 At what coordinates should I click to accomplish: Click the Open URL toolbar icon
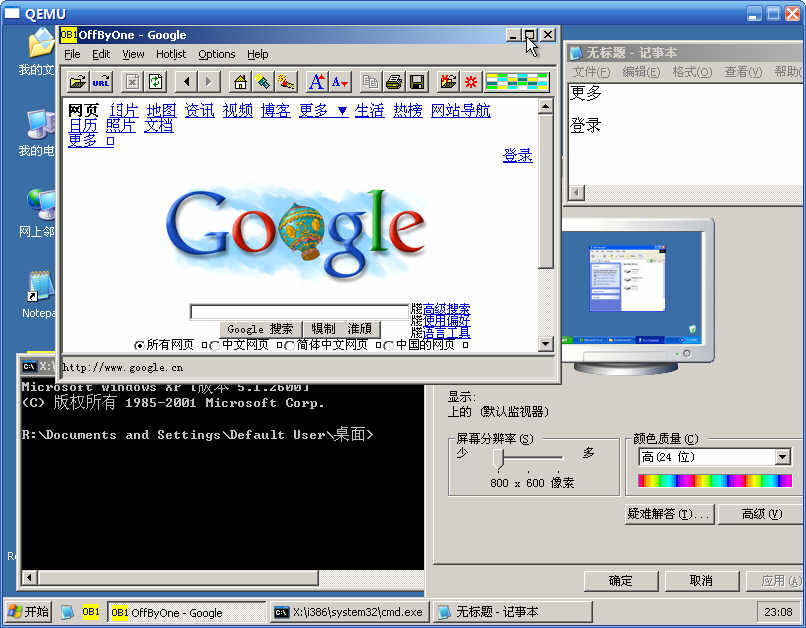101,82
